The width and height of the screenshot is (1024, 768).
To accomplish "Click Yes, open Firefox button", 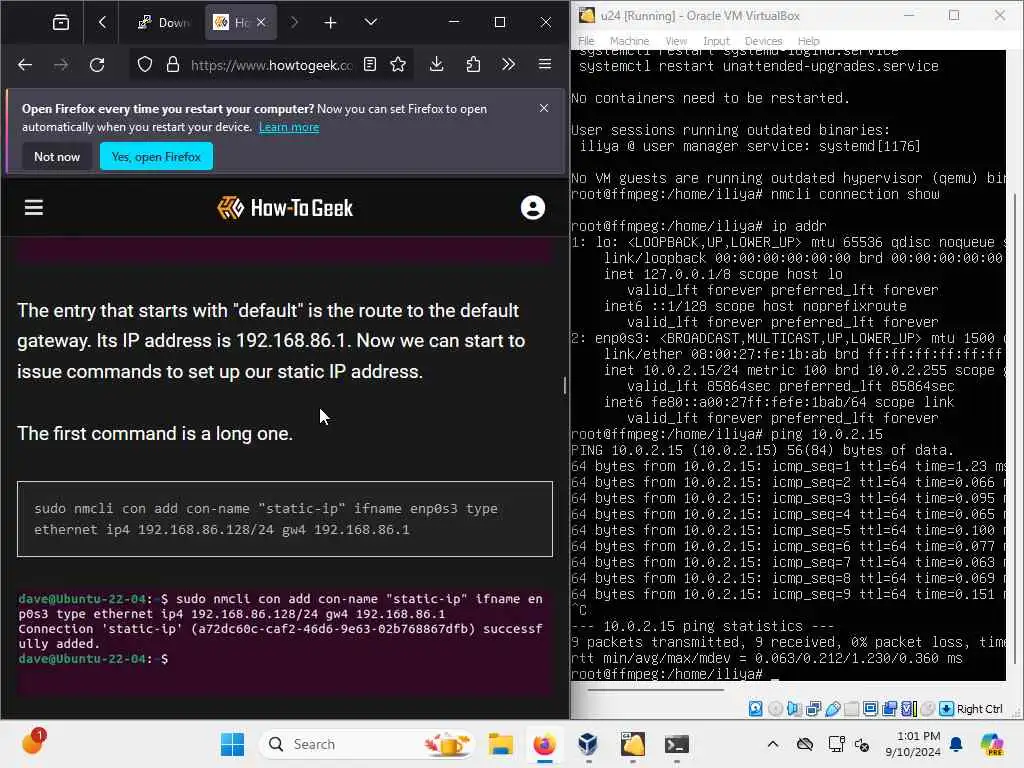I will pyautogui.click(x=156, y=157).
